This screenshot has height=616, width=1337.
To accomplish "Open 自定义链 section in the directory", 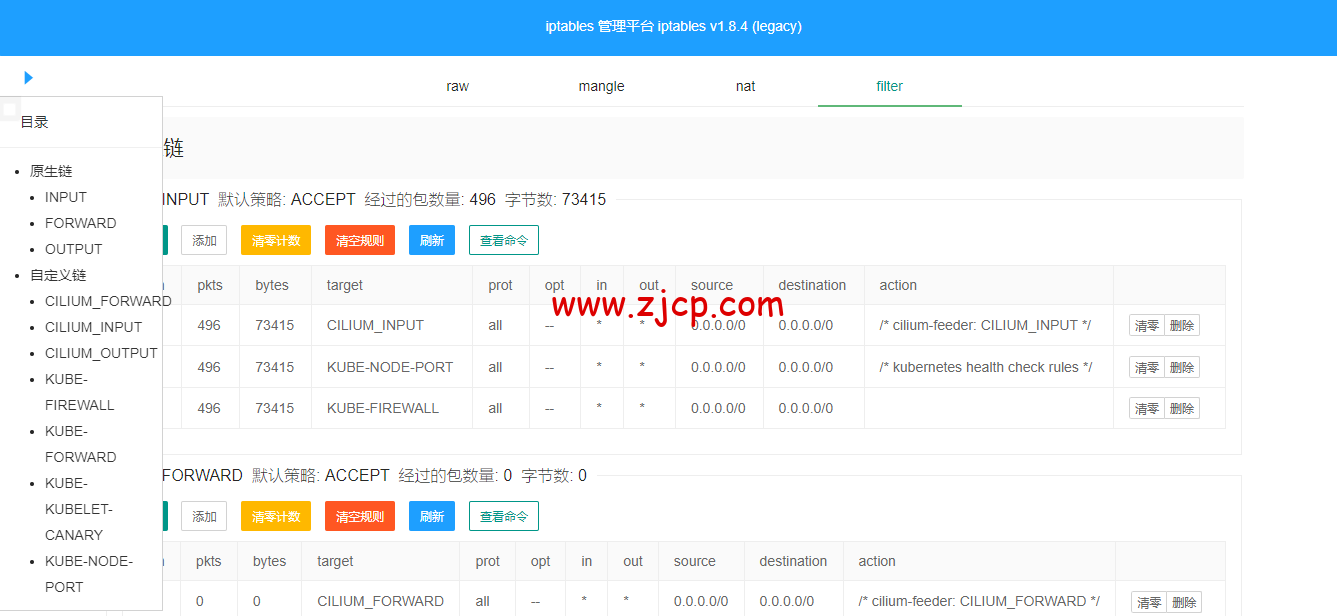I will (x=58, y=275).
